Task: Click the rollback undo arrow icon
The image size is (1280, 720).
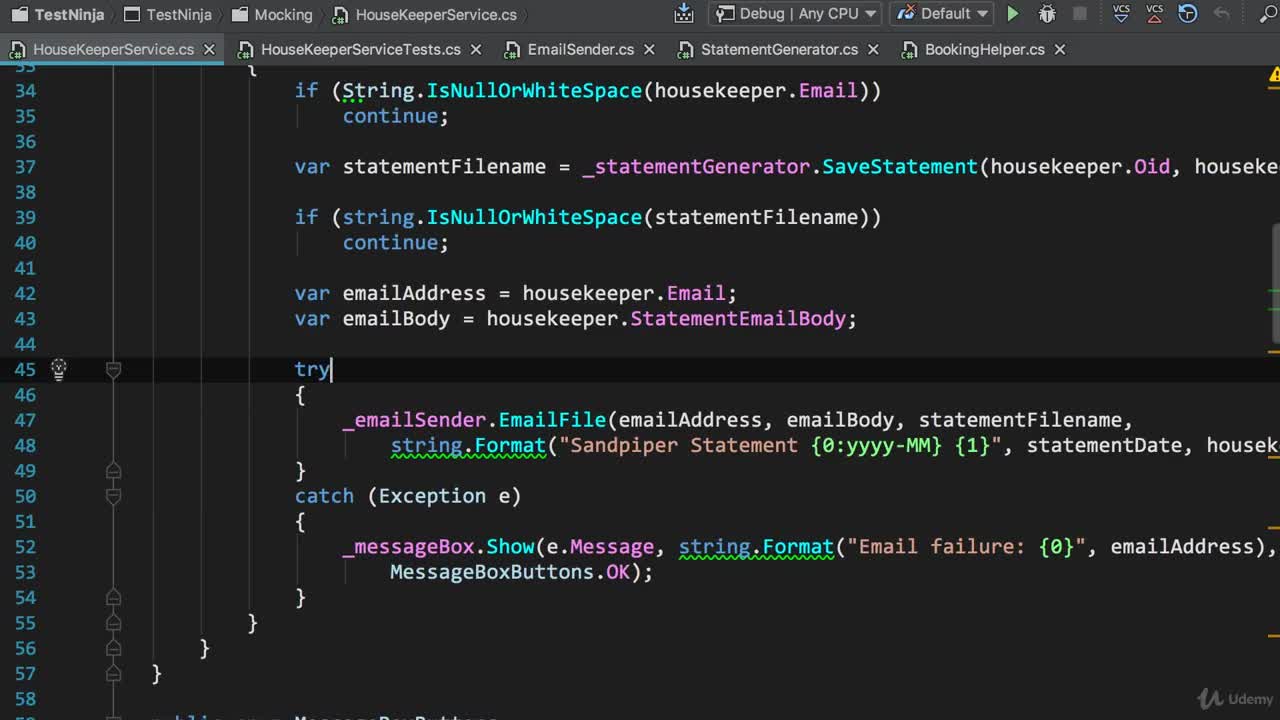Action: pyautogui.click(x=1221, y=14)
